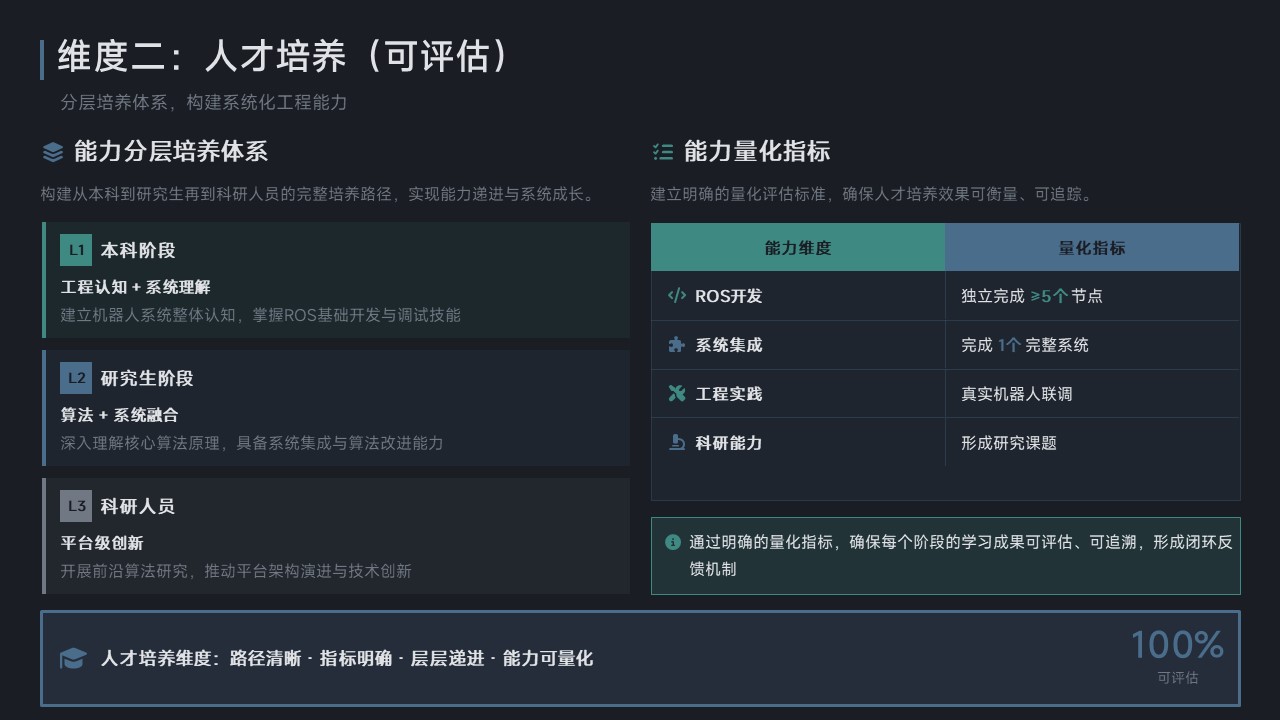Click the puzzle piece icon for 系统集成

(x=677, y=345)
